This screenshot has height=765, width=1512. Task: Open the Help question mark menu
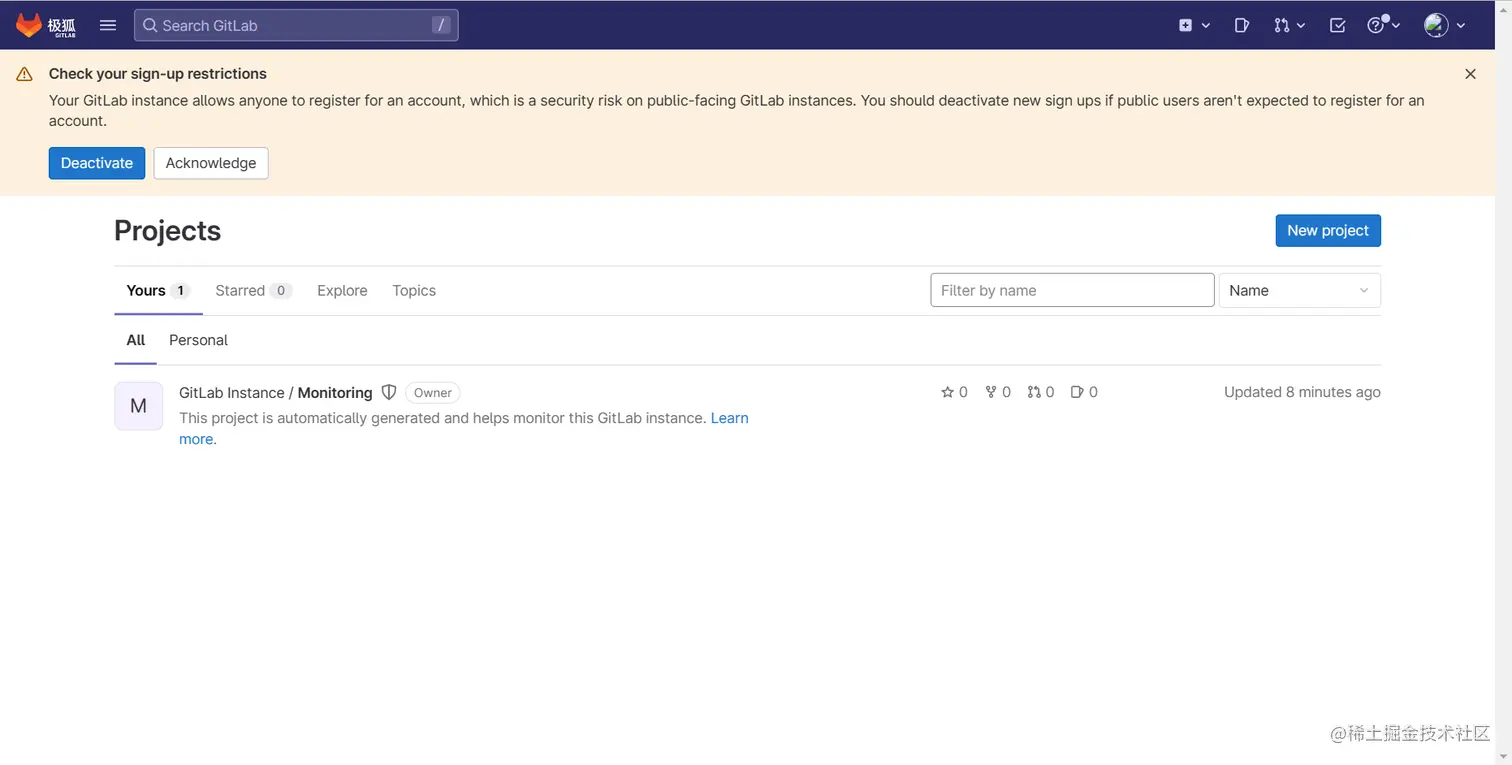1383,25
